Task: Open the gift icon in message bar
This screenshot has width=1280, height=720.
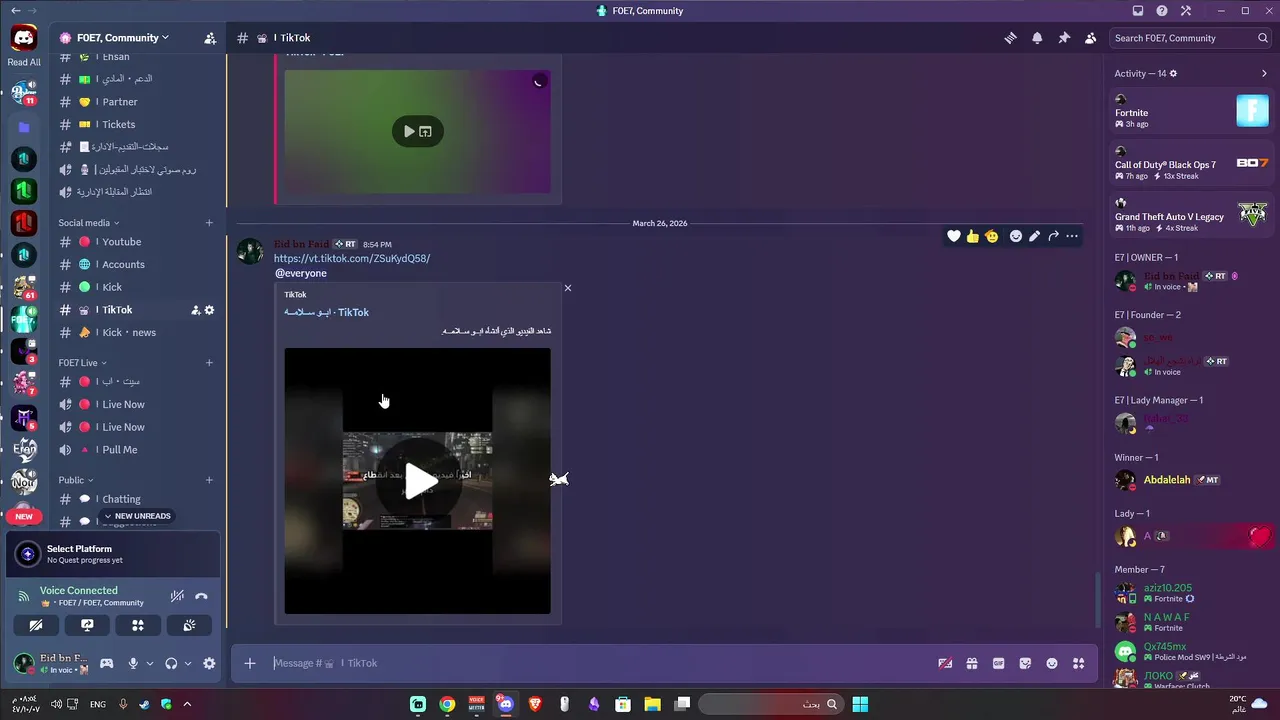Action: [971, 663]
